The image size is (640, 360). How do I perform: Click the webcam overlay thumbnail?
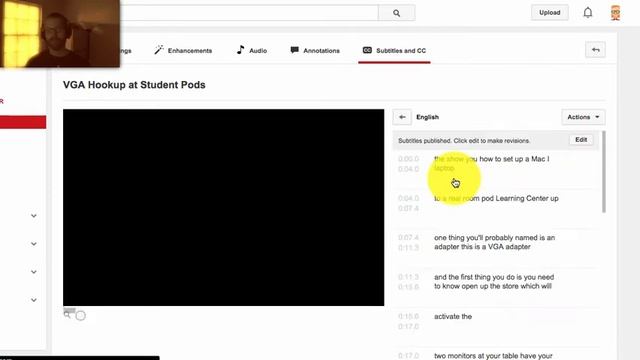(x=60, y=33)
